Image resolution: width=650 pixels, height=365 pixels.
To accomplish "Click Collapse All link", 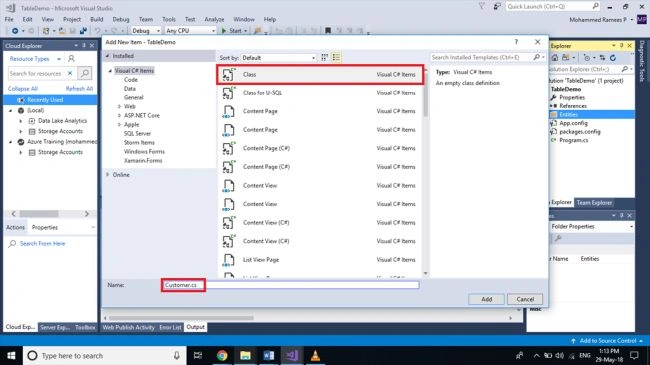I will click(23, 89).
